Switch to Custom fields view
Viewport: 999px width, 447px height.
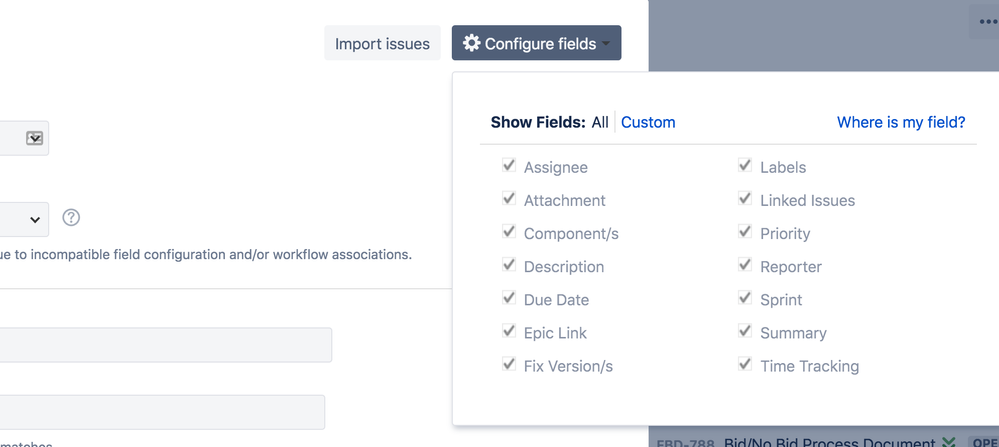(x=648, y=122)
